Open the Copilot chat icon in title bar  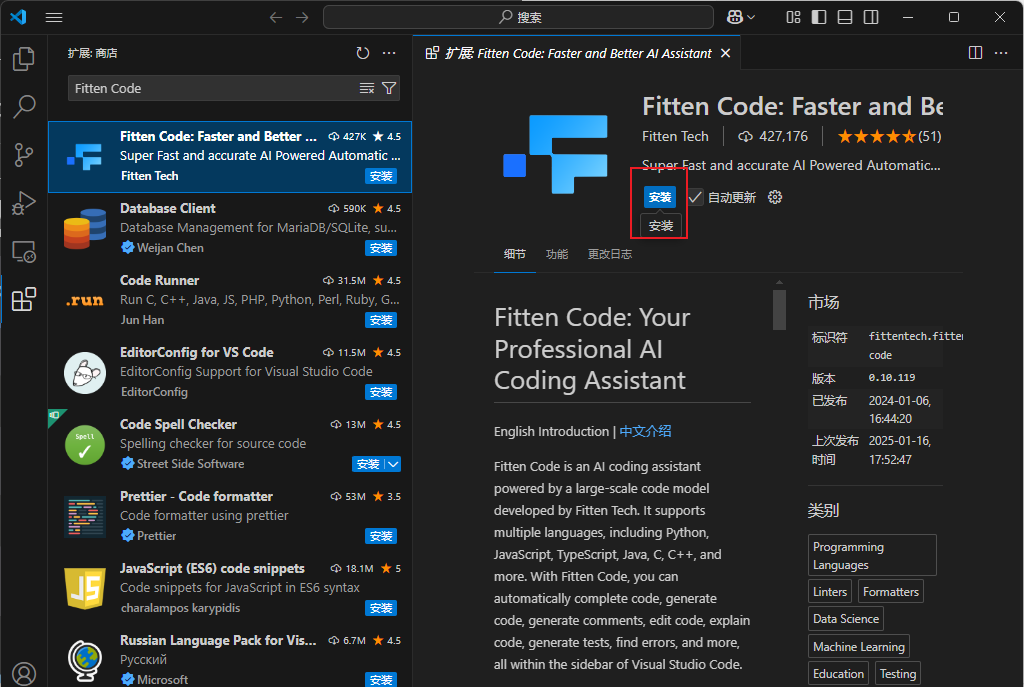(735, 18)
